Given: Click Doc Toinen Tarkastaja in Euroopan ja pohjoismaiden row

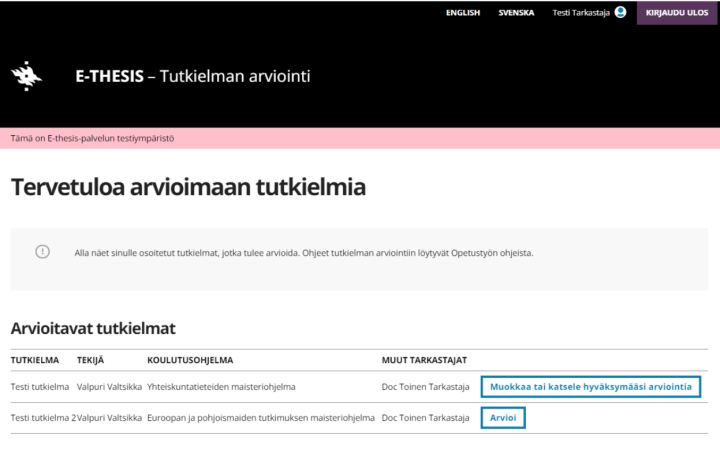Looking at the screenshot, I should (426, 418).
